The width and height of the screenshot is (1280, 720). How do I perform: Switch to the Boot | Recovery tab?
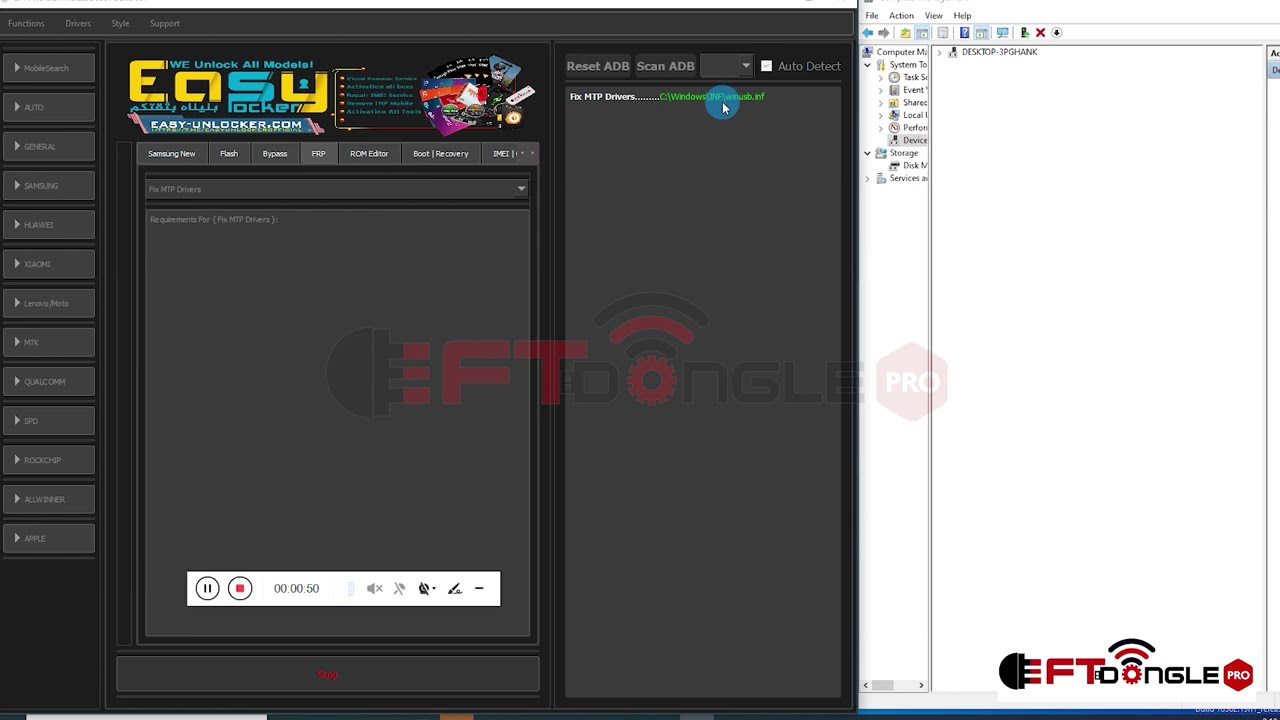tap(441, 154)
